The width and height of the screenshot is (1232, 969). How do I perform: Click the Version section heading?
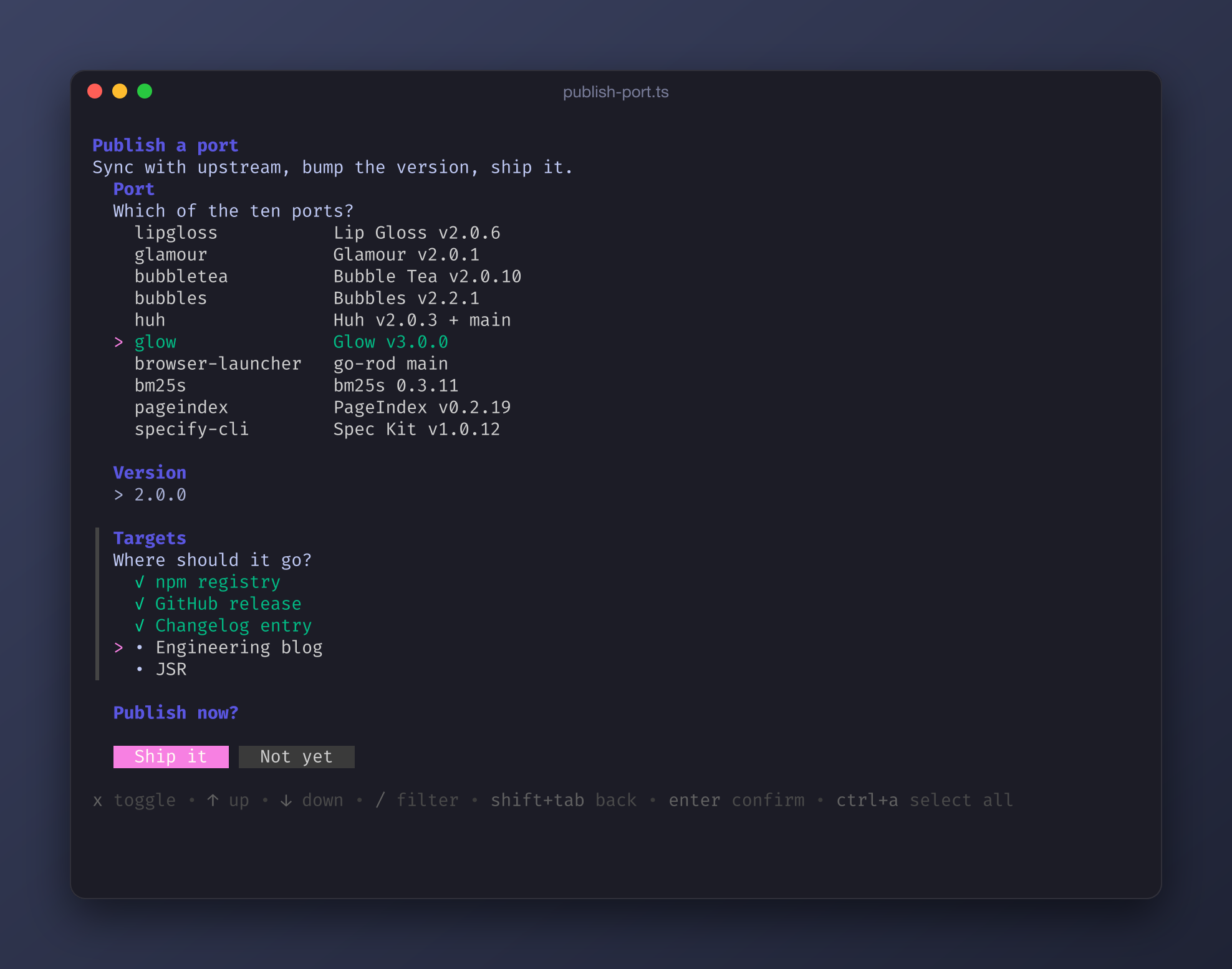click(x=150, y=473)
